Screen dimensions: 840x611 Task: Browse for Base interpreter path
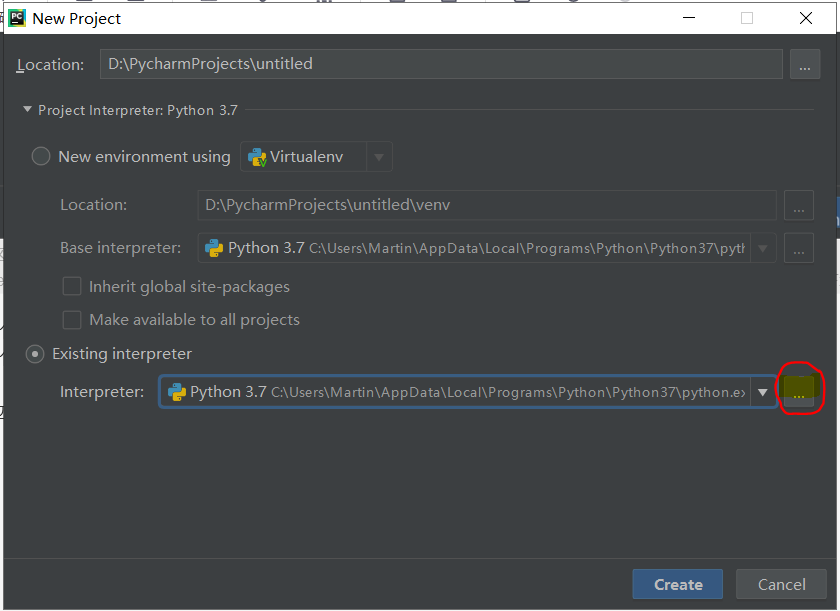[x=799, y=248]
